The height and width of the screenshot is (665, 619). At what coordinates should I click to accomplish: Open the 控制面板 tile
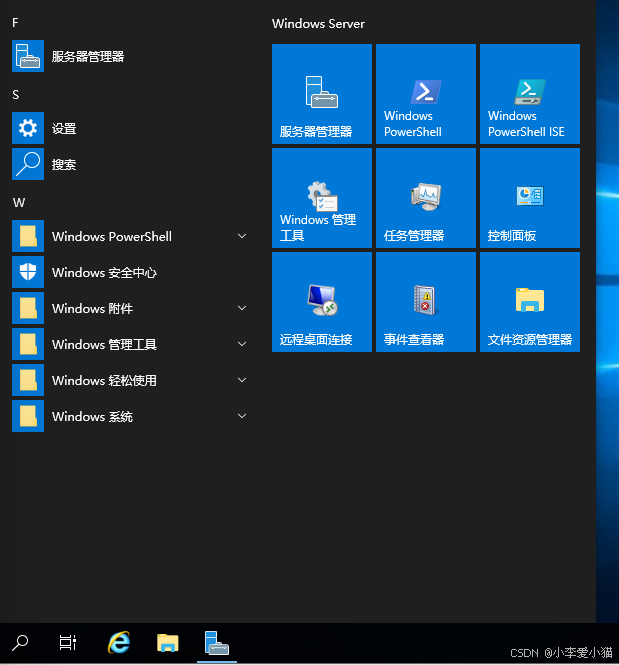coord(530,198)
